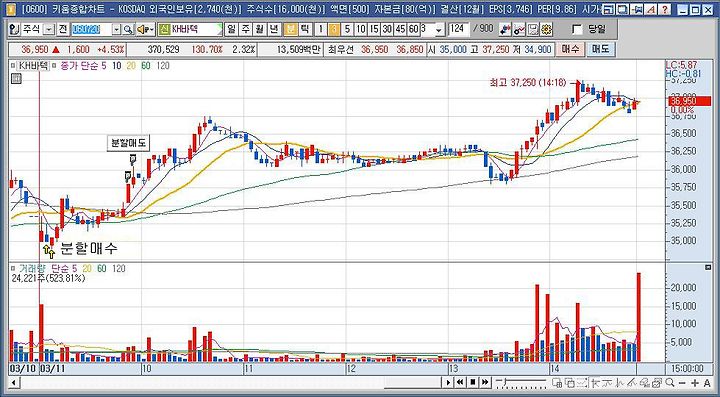Click the play button on the bottom bar

click(449, 382)
